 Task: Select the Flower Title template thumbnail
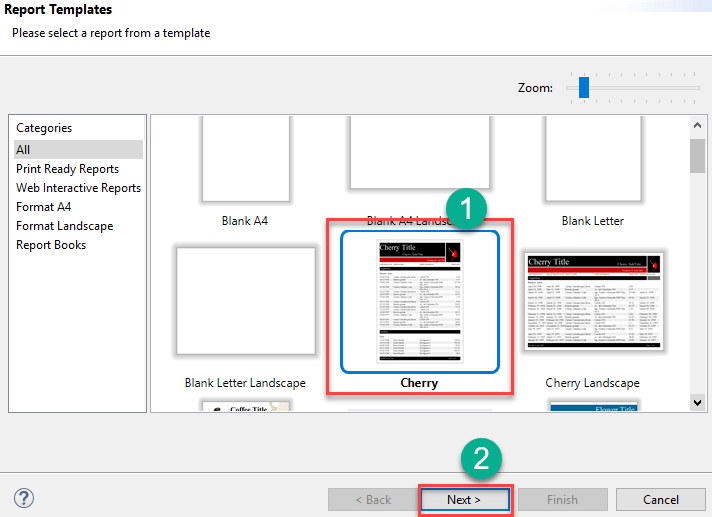point(592,406)
